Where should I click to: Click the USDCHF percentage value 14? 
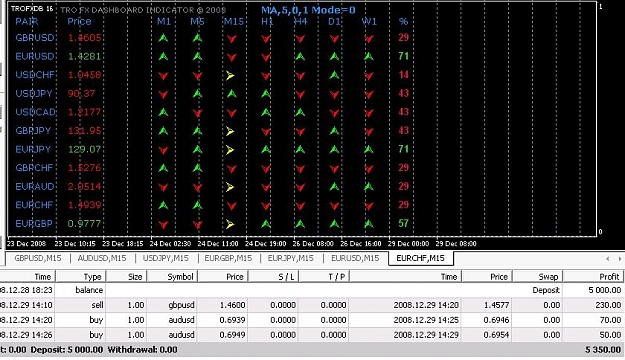coord(404,75)
